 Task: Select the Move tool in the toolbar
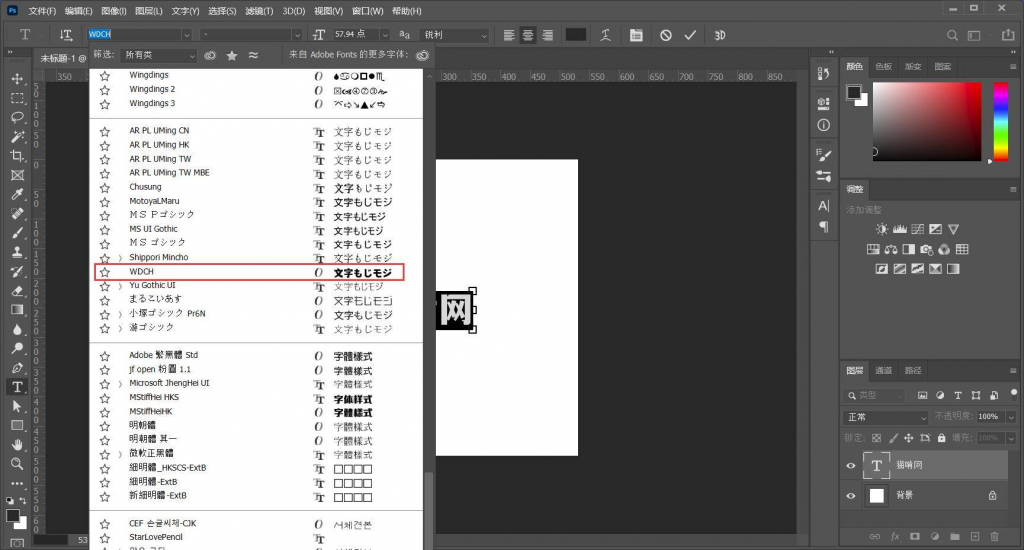(17, 79)
